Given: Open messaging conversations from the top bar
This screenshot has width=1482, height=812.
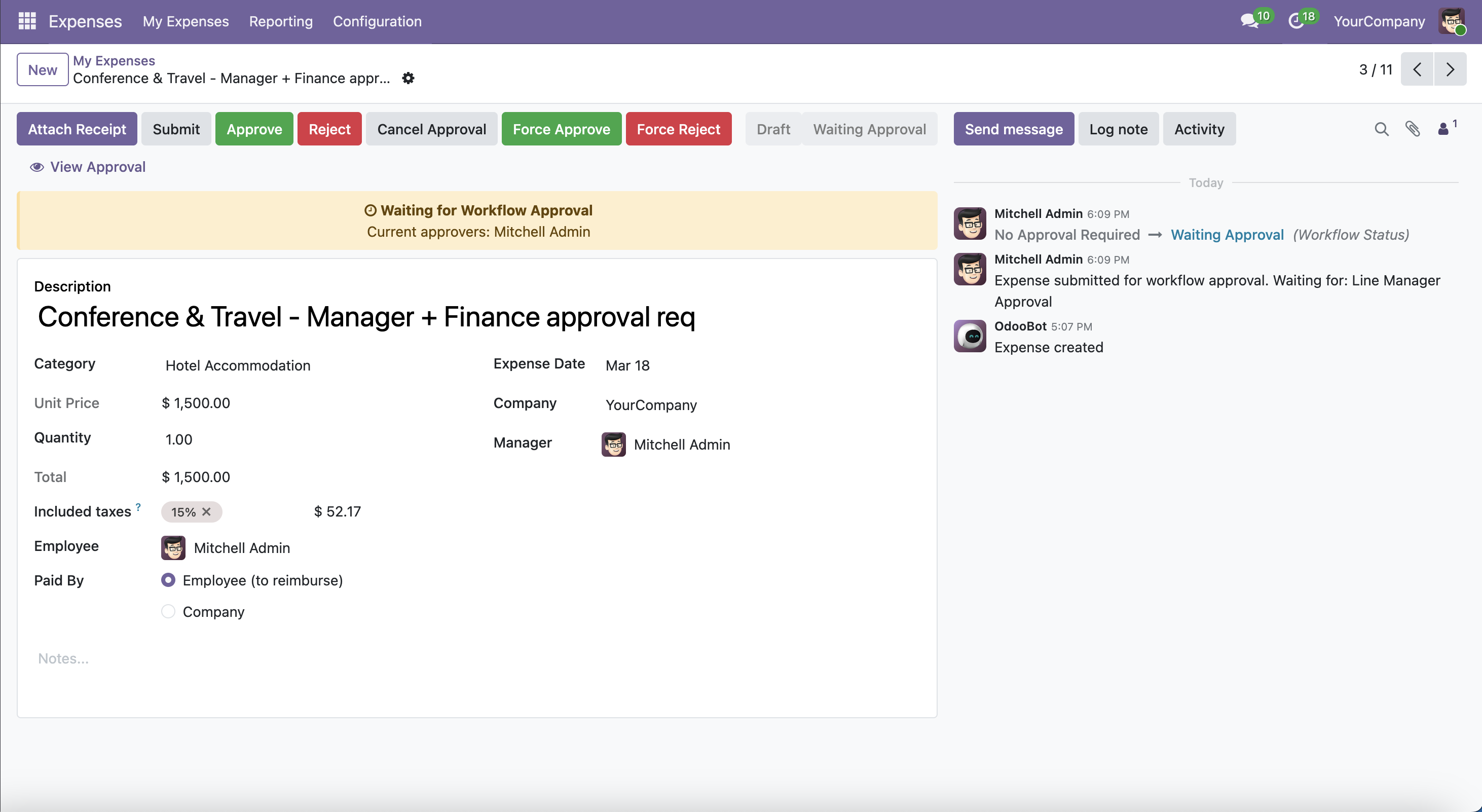Looking at the screenshot, I should click(1249, 21).
